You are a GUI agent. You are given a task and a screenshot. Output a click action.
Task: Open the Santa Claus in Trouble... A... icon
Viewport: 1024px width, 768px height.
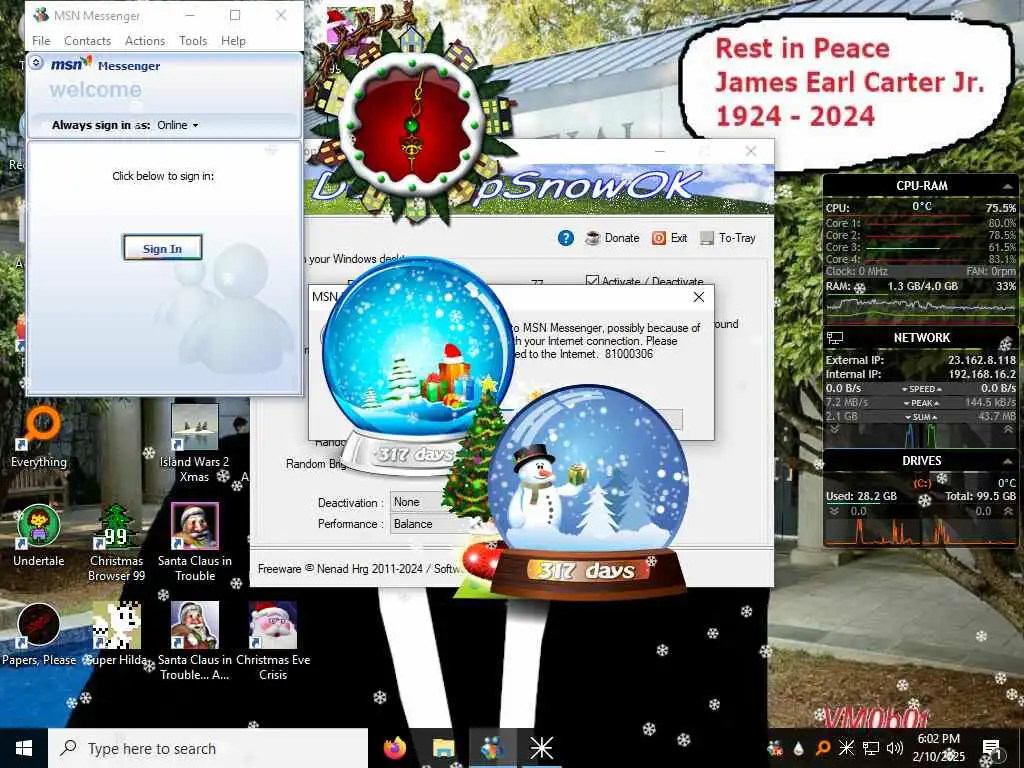pos(195,641)
